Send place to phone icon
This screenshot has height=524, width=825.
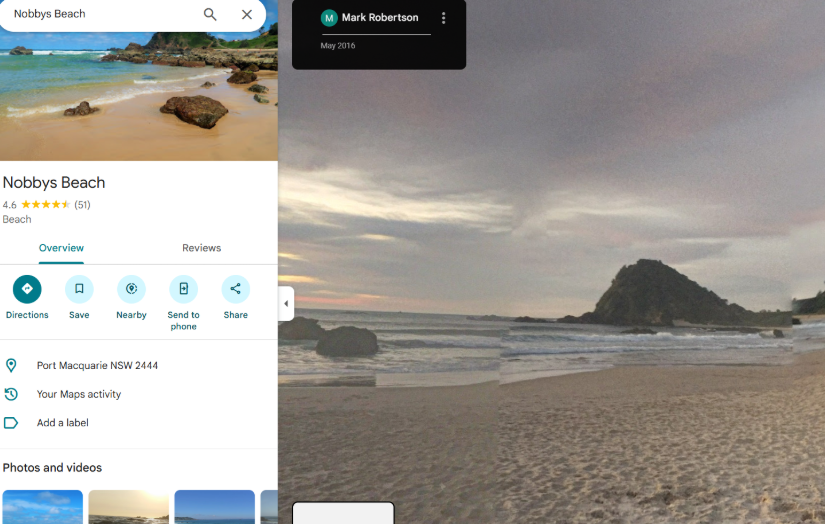point(183,289)
